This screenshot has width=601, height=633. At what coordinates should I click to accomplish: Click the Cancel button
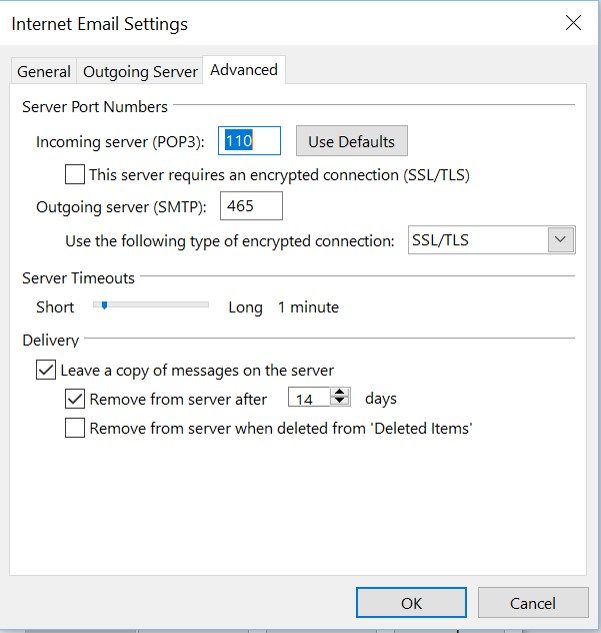[533, 603]
